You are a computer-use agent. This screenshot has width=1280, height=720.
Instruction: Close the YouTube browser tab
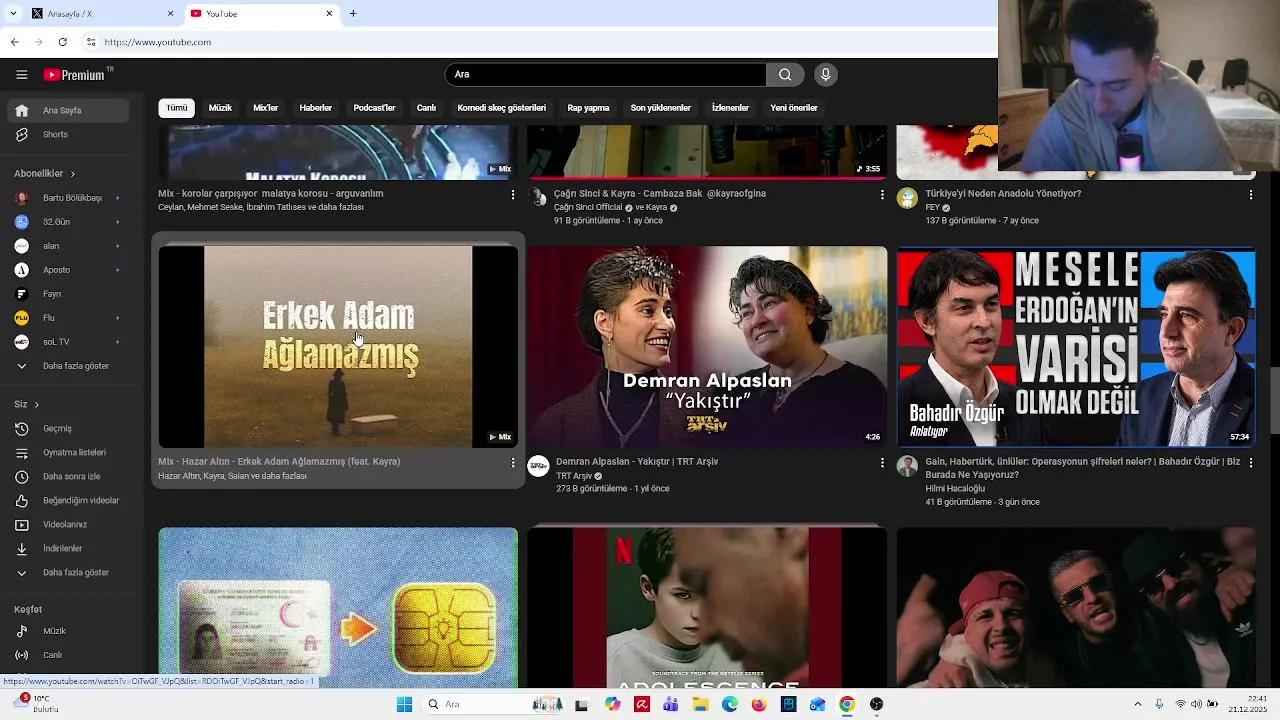tap(329, 14)
